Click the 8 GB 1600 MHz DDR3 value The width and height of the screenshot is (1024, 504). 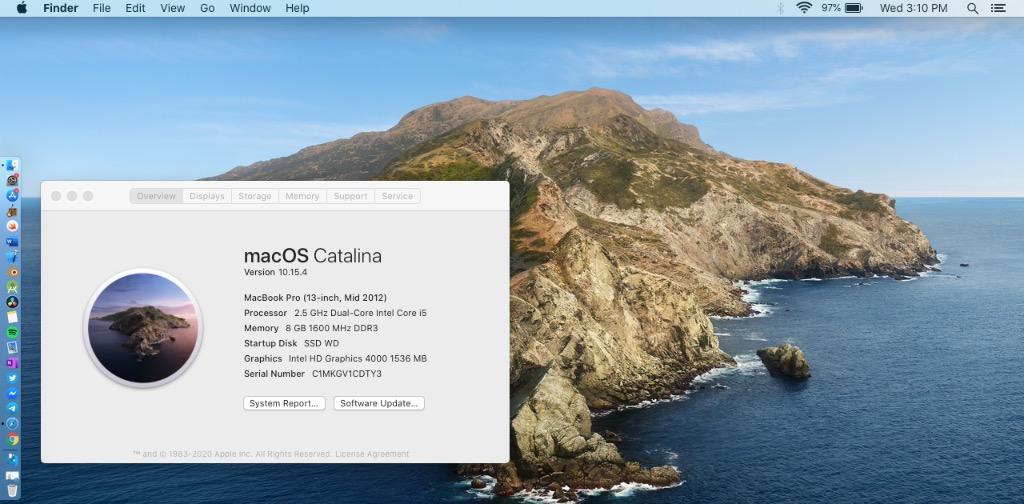point(332,328)
